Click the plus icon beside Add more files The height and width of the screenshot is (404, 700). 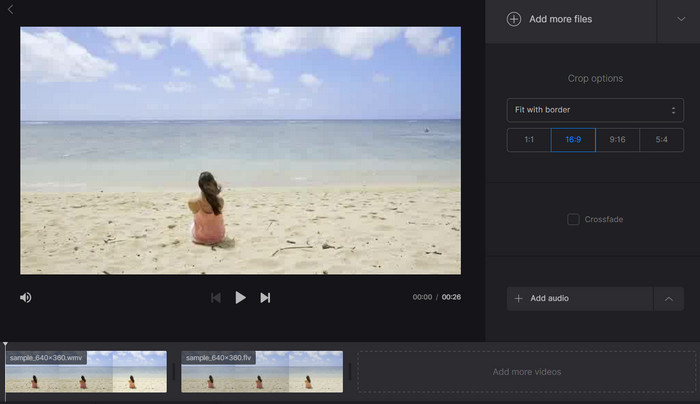tap(514, 19)
